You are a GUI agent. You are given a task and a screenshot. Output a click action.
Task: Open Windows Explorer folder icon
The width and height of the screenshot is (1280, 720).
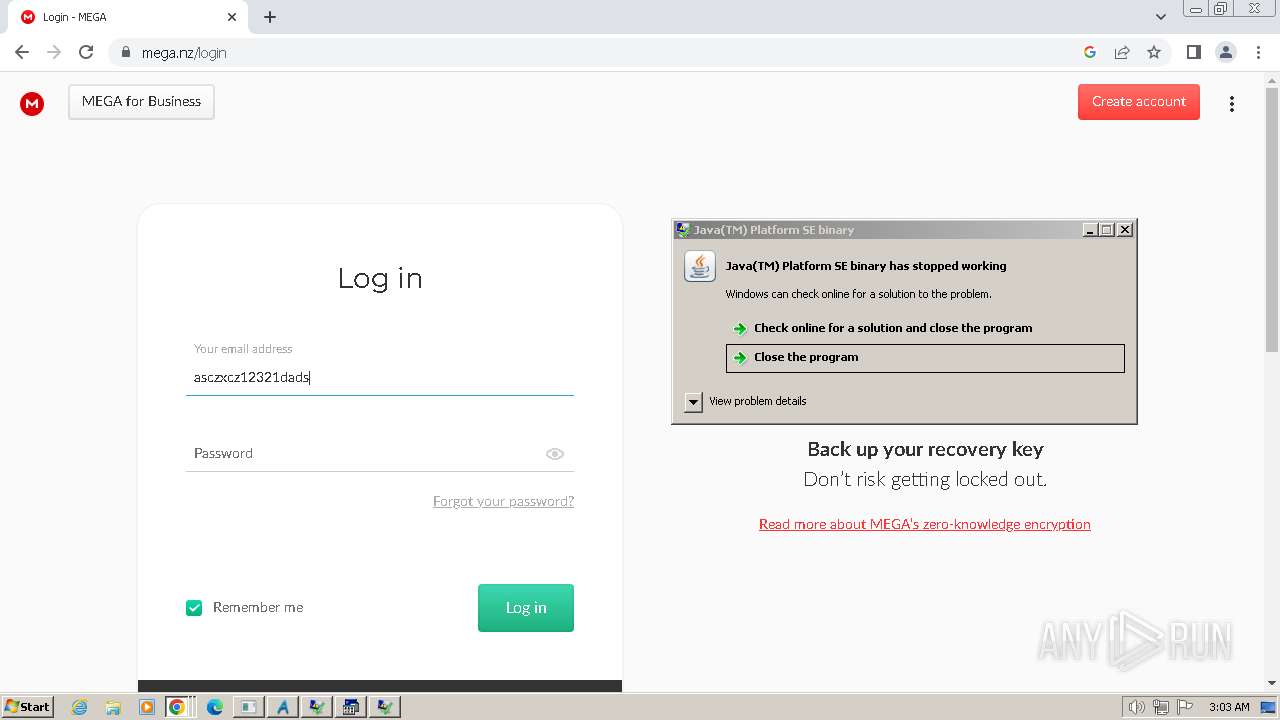(113, 707)
